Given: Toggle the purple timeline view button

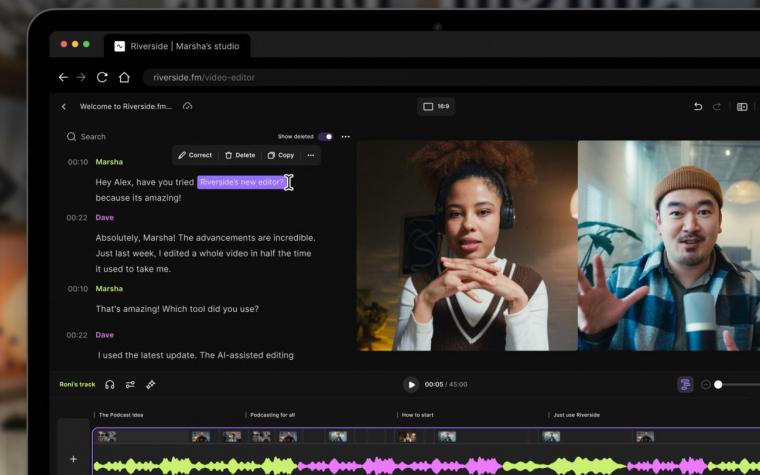Looking at the screenshot, I should pyautogui.click(x=685, y=385).
